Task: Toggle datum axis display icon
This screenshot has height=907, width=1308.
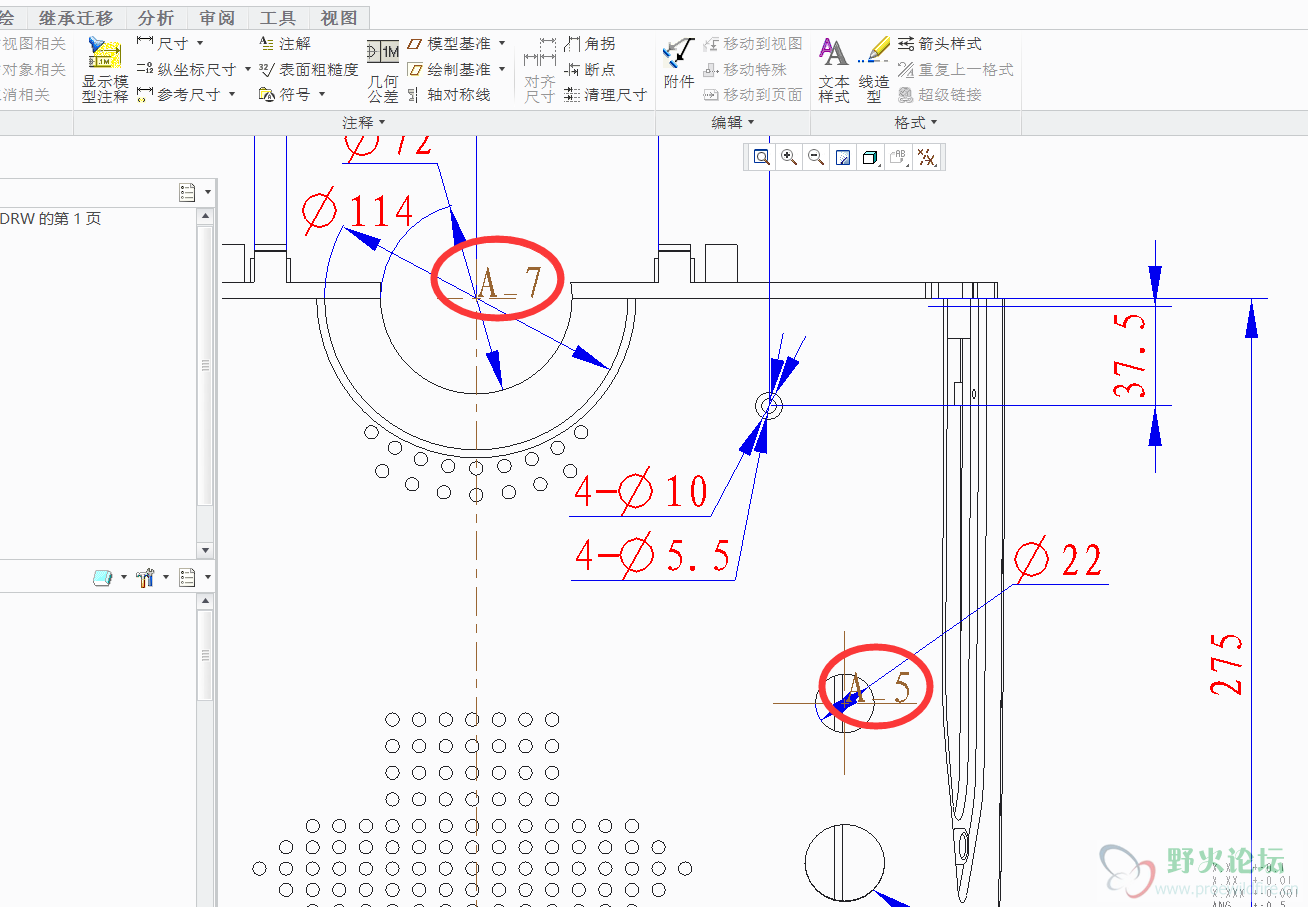Action: 926,157
